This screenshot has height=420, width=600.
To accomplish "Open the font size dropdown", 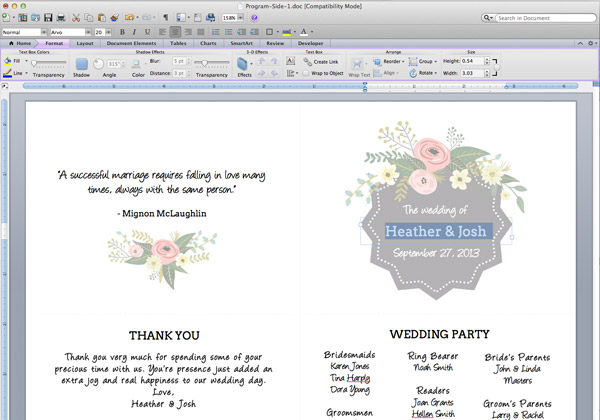I will pyautogui.click(x=109, y=32).
